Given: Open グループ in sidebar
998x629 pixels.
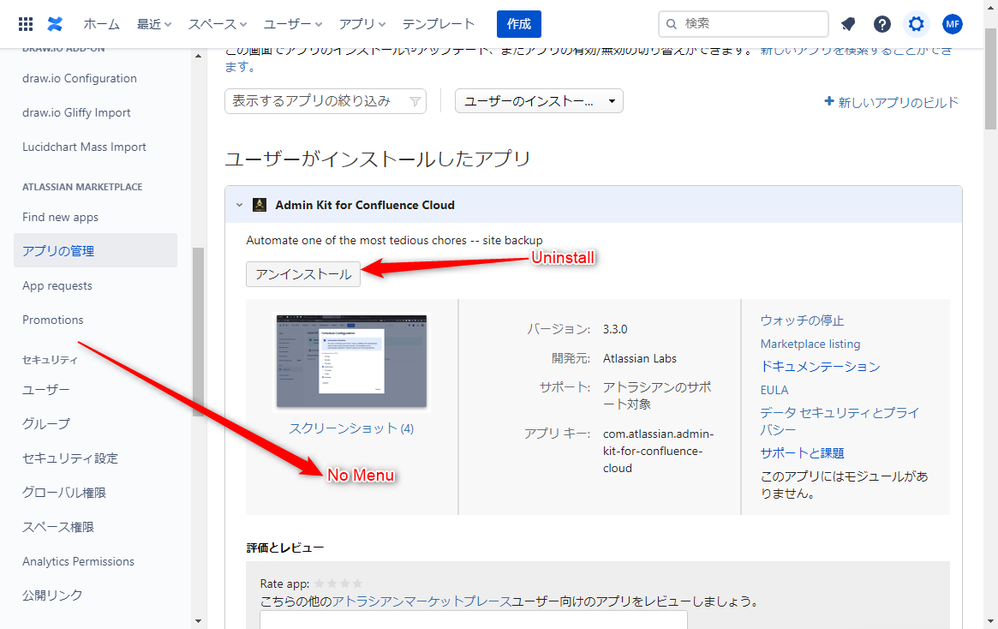Looking at the screenshot, I should click(46, 423).
